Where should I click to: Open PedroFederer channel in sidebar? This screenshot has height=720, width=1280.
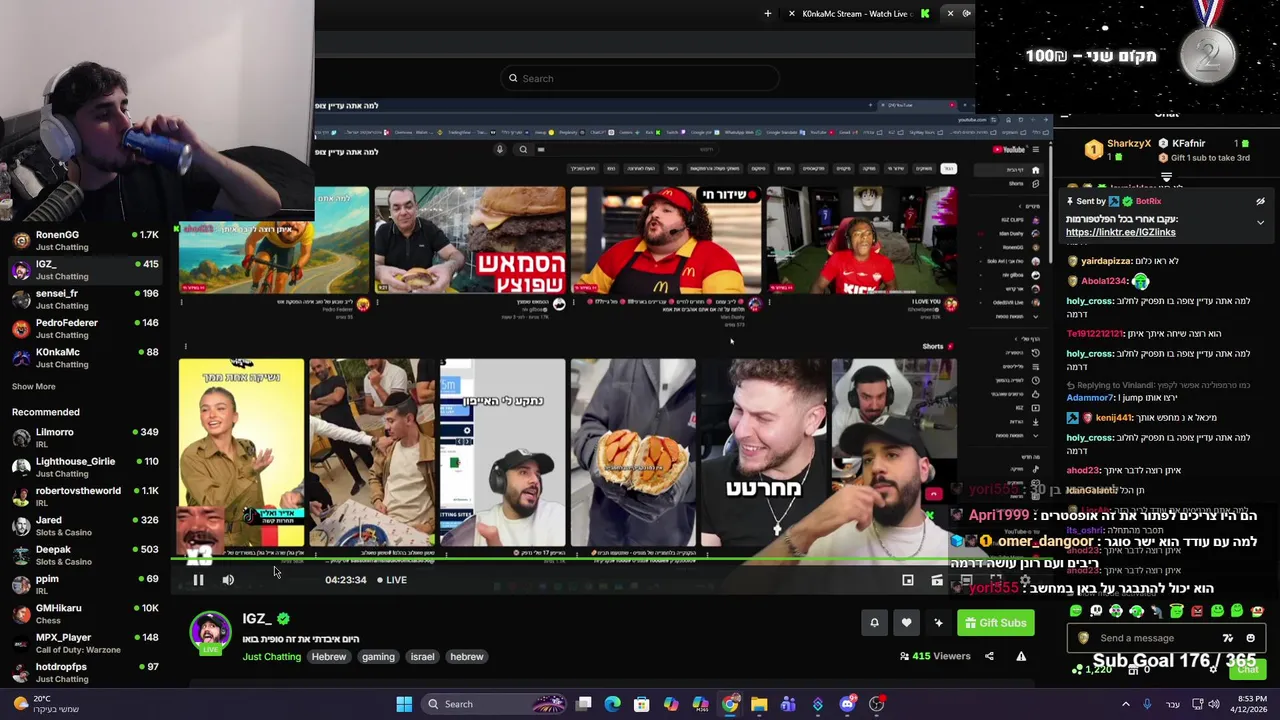coord(85,328)
